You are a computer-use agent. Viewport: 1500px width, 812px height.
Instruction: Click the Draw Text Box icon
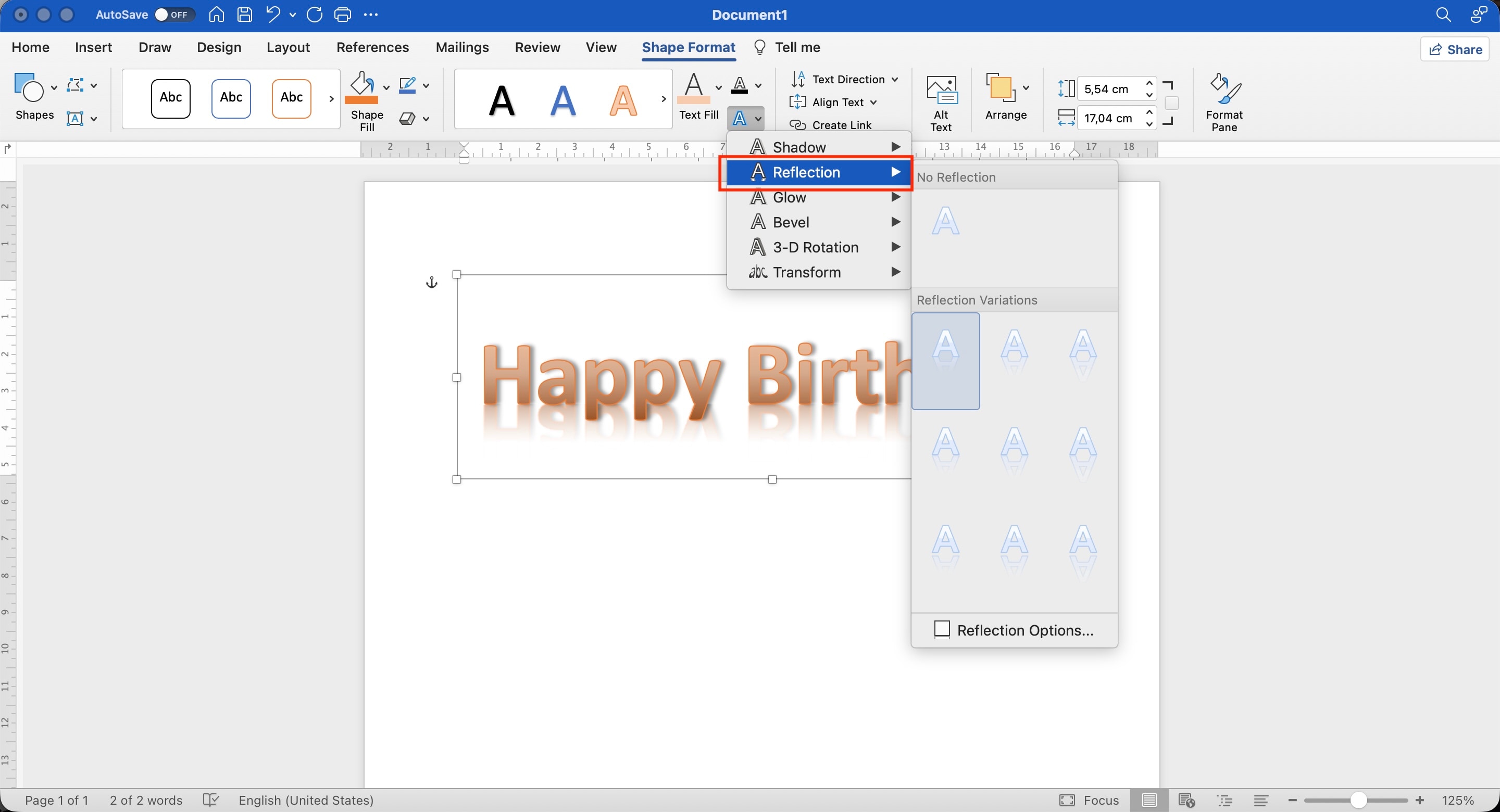(x=75, y=119)
